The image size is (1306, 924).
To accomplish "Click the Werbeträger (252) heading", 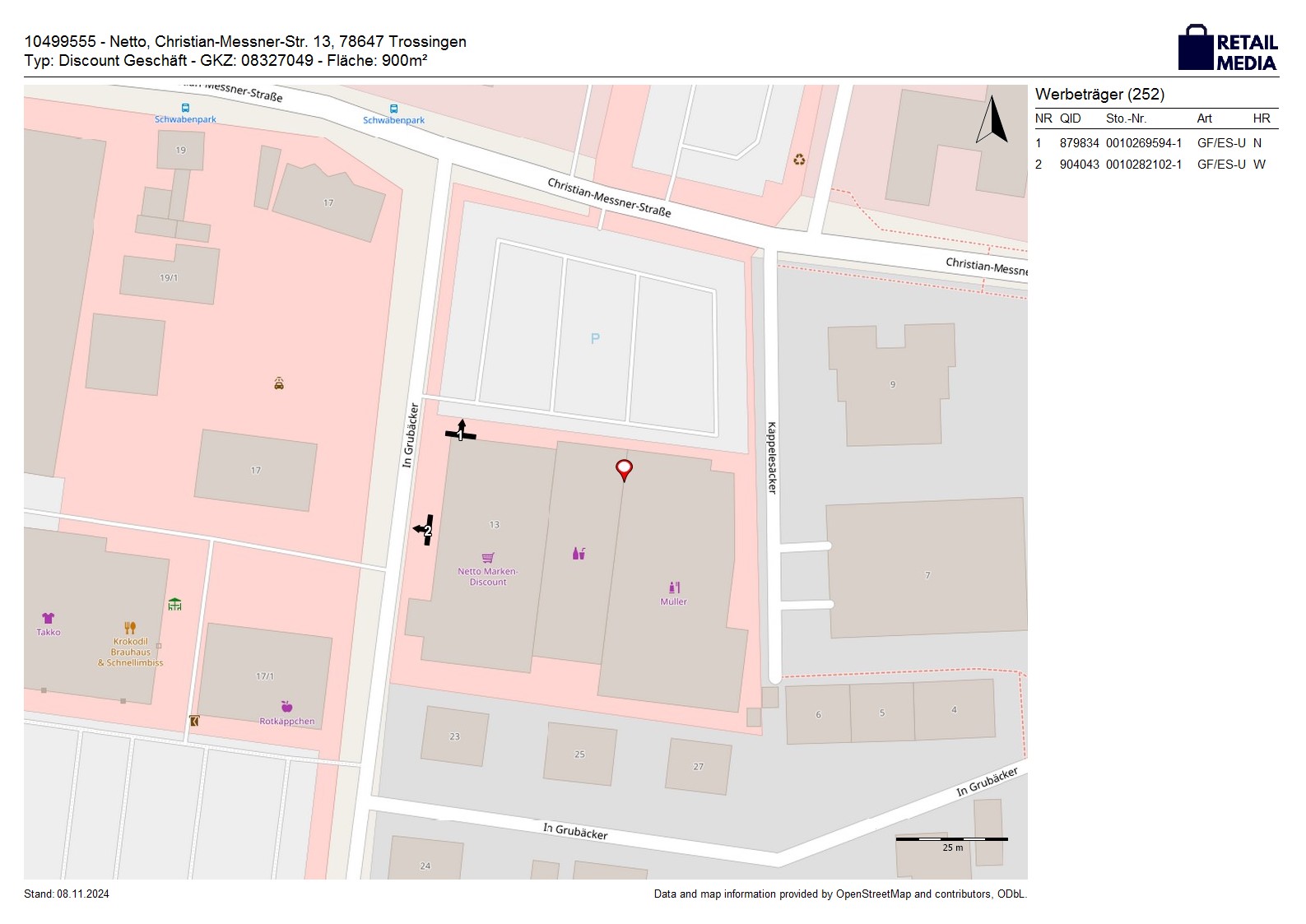I will 1099,95.
